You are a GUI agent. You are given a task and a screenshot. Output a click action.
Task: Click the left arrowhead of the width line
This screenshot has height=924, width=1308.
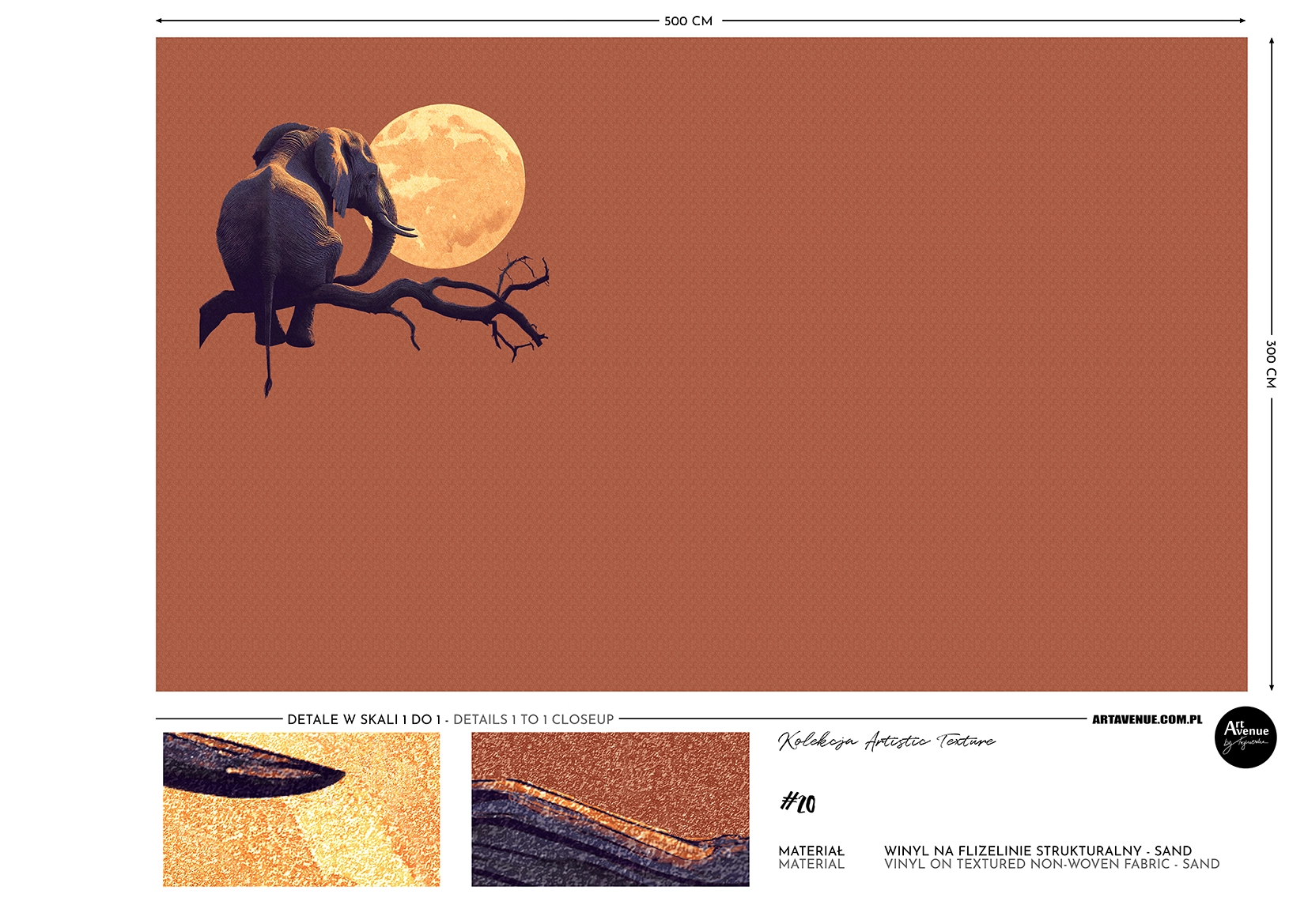[x=160, y=21]
